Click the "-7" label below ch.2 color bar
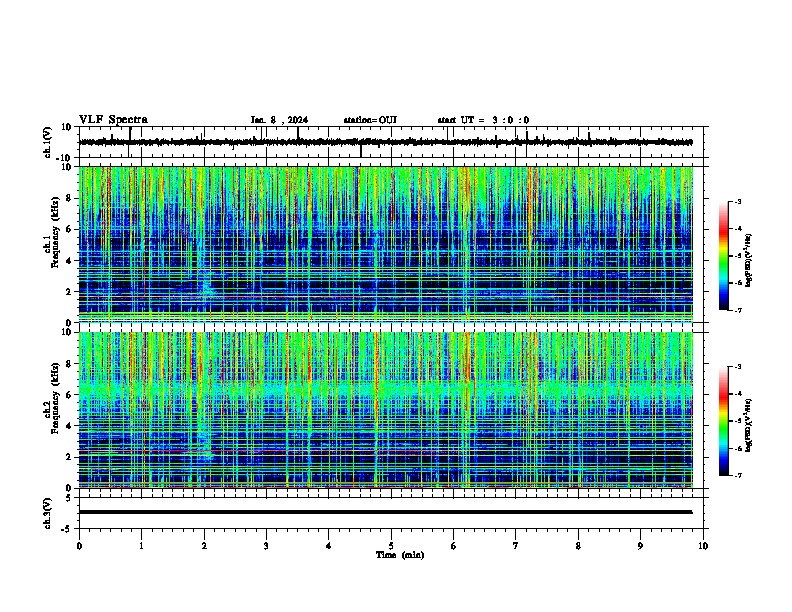 [737, 475]
